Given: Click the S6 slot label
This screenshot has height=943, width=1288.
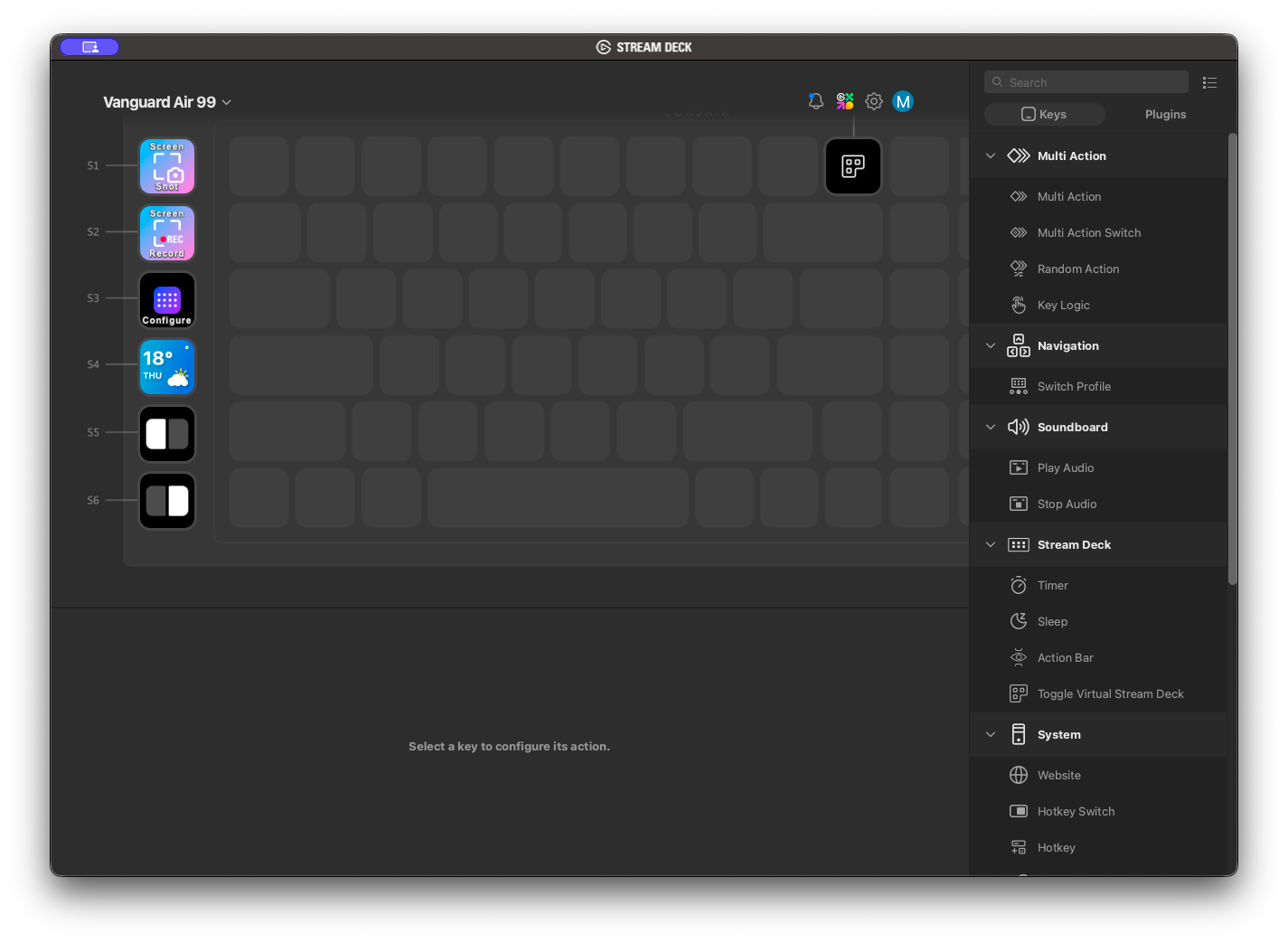Looking at the screenshot, I should pyautogui.click(x=93, y=500).
